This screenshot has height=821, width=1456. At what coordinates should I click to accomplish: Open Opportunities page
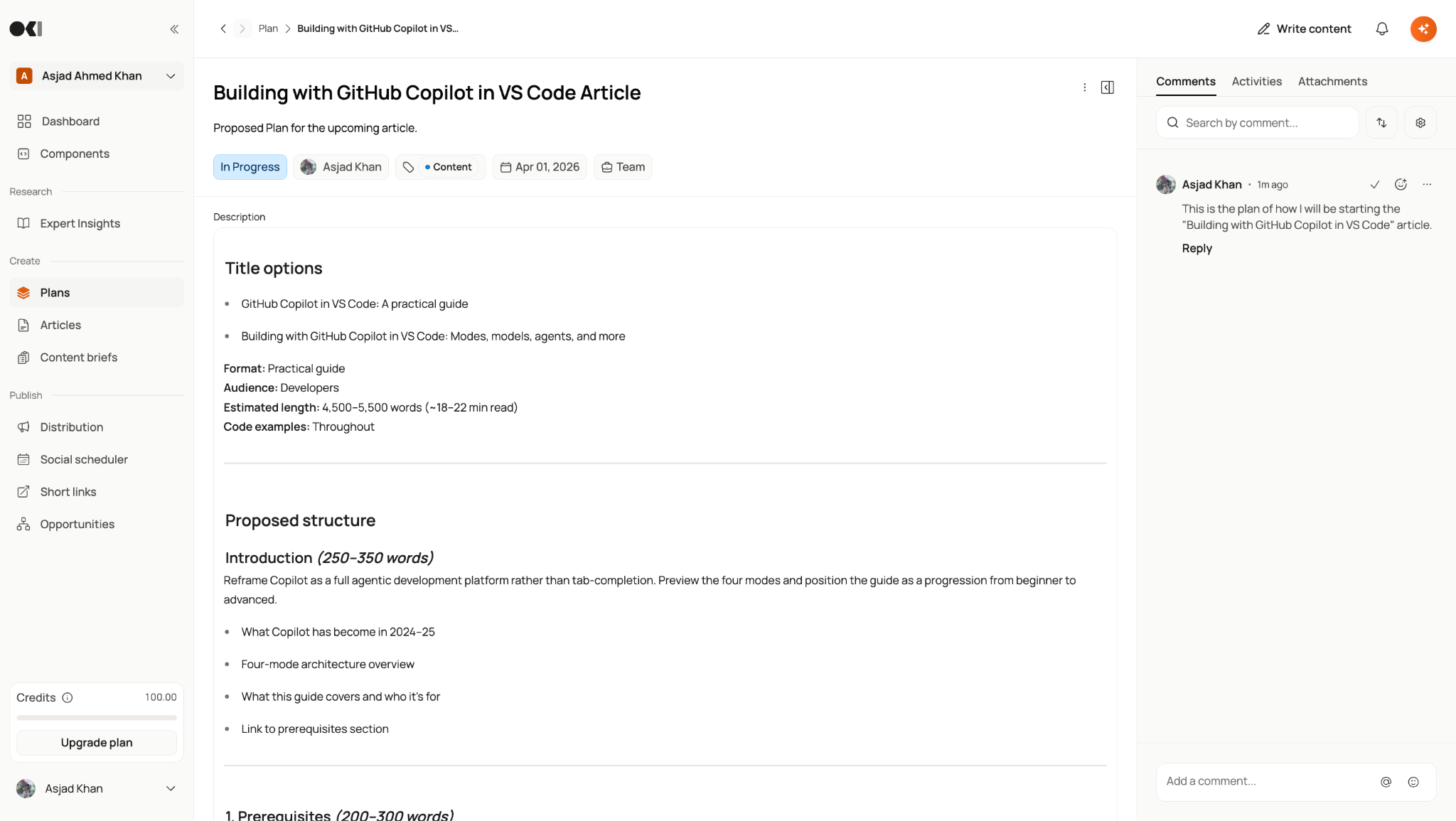[x=97, y=524]
